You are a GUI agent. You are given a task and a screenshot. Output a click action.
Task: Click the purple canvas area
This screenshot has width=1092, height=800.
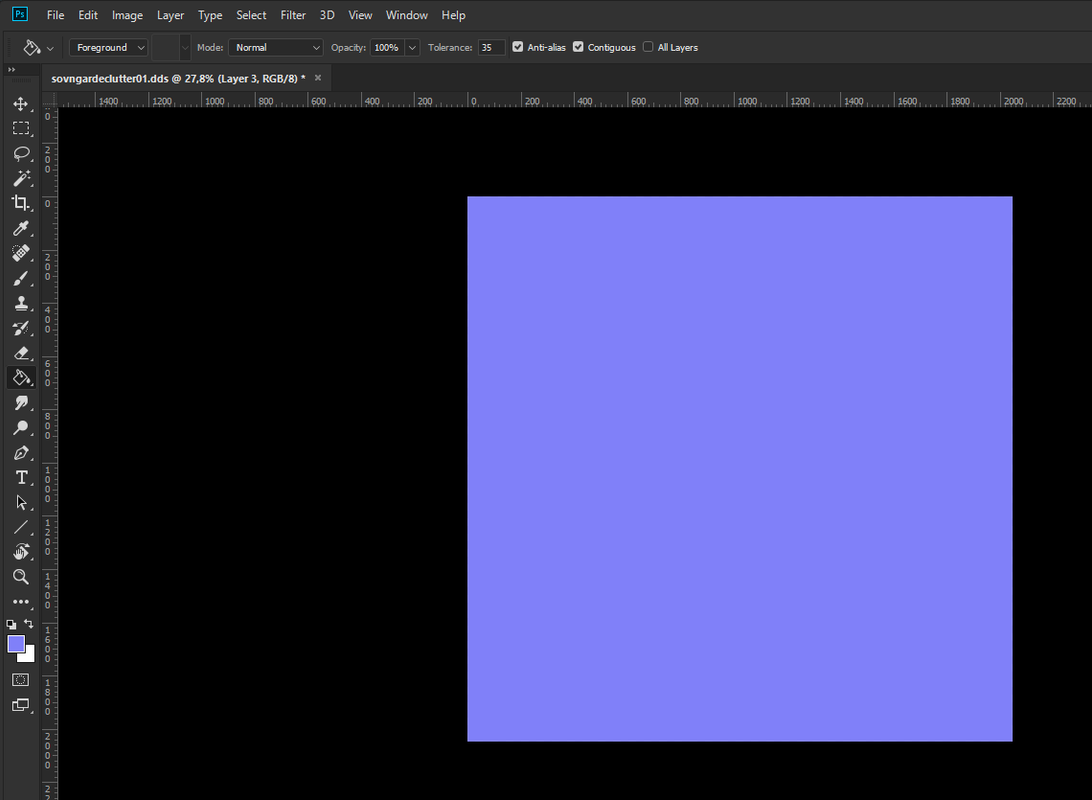pyautogui.click(x=740, y=469)
